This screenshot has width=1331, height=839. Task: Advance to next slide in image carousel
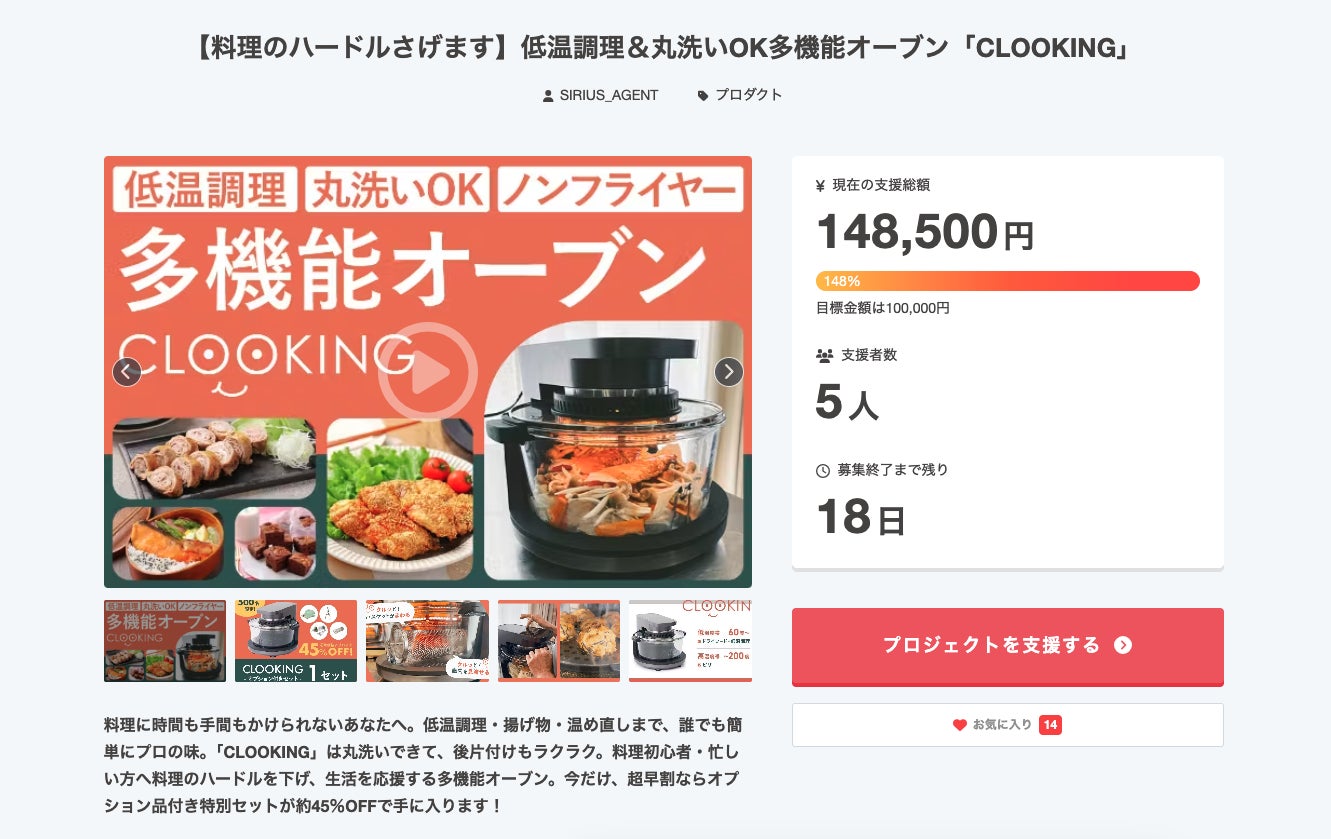[x=729, y=372]
